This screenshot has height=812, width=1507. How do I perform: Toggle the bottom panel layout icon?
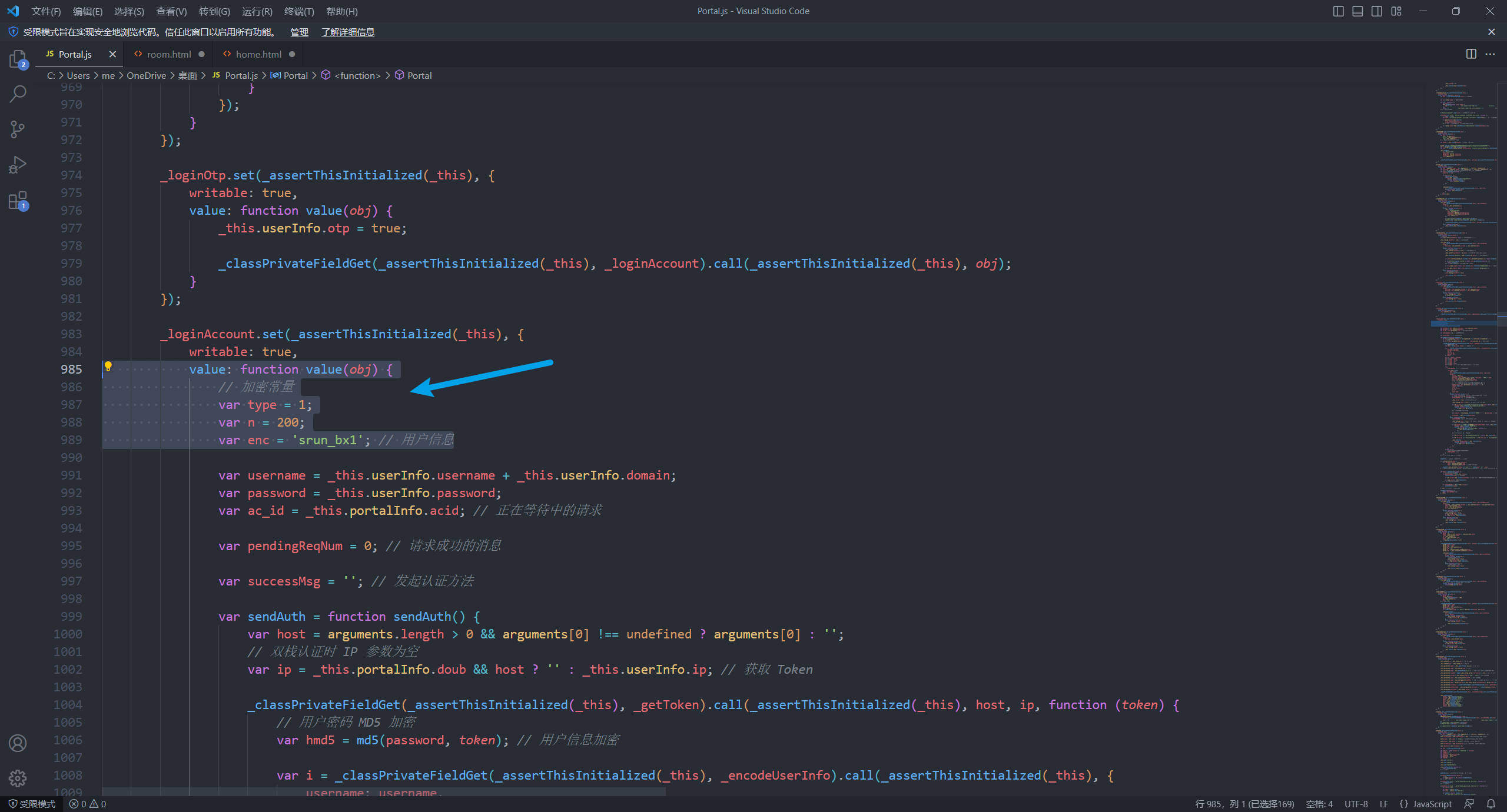[1357, 11]
